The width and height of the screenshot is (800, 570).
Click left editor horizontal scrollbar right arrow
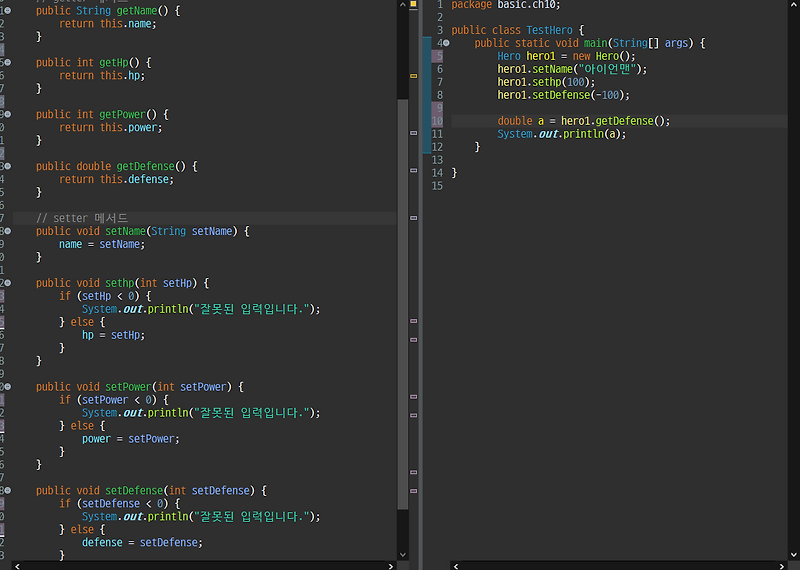click(391, 566)
